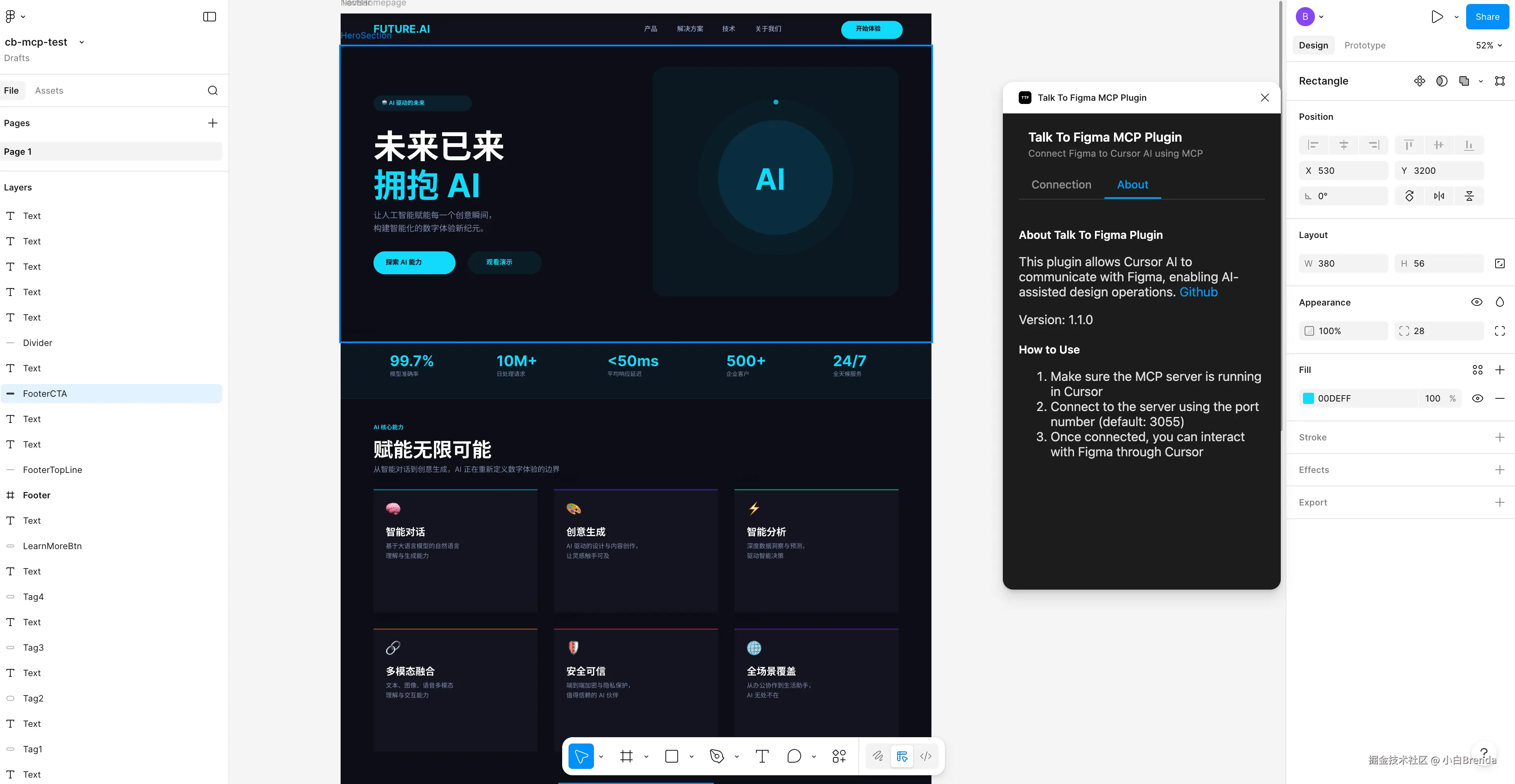Apply a mask using the mask icon
Viewport: 1515px width, 784px height.
pos(1442,81)
